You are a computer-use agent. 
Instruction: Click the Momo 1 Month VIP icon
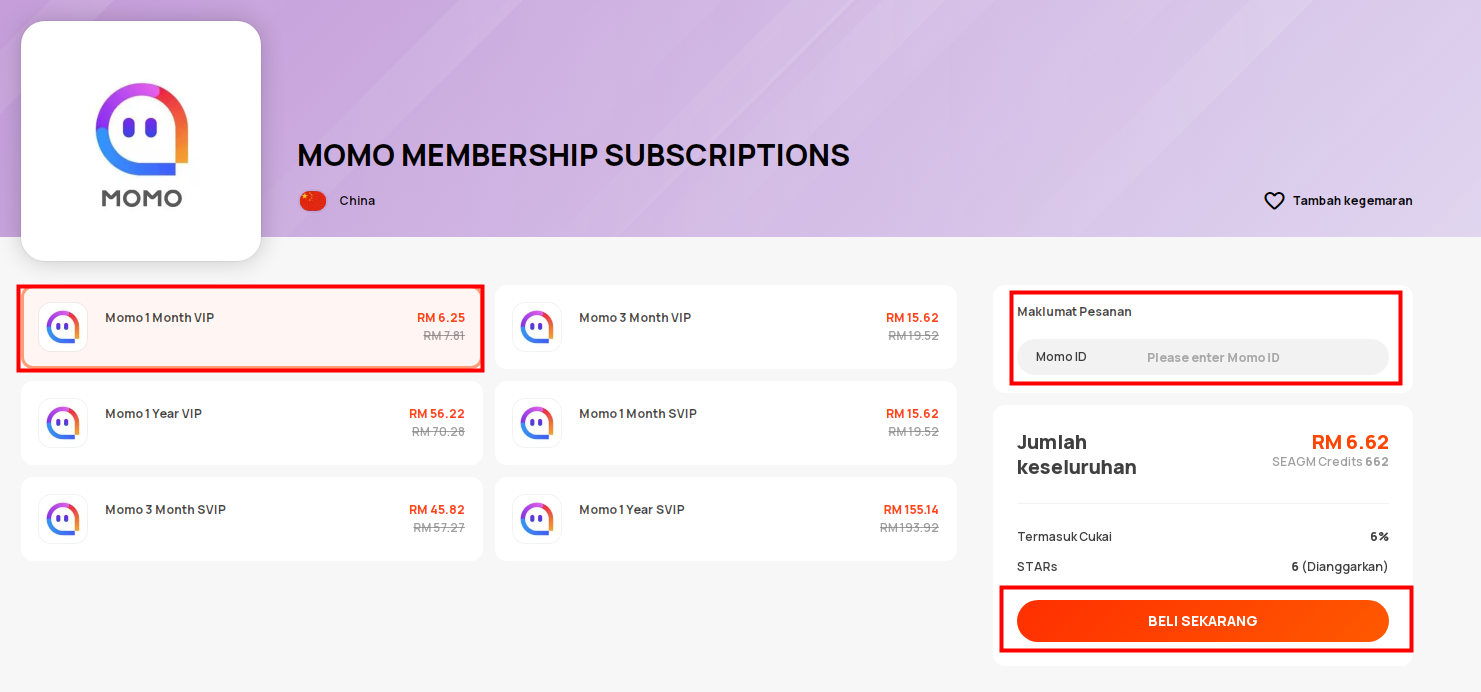coord(63,327)
